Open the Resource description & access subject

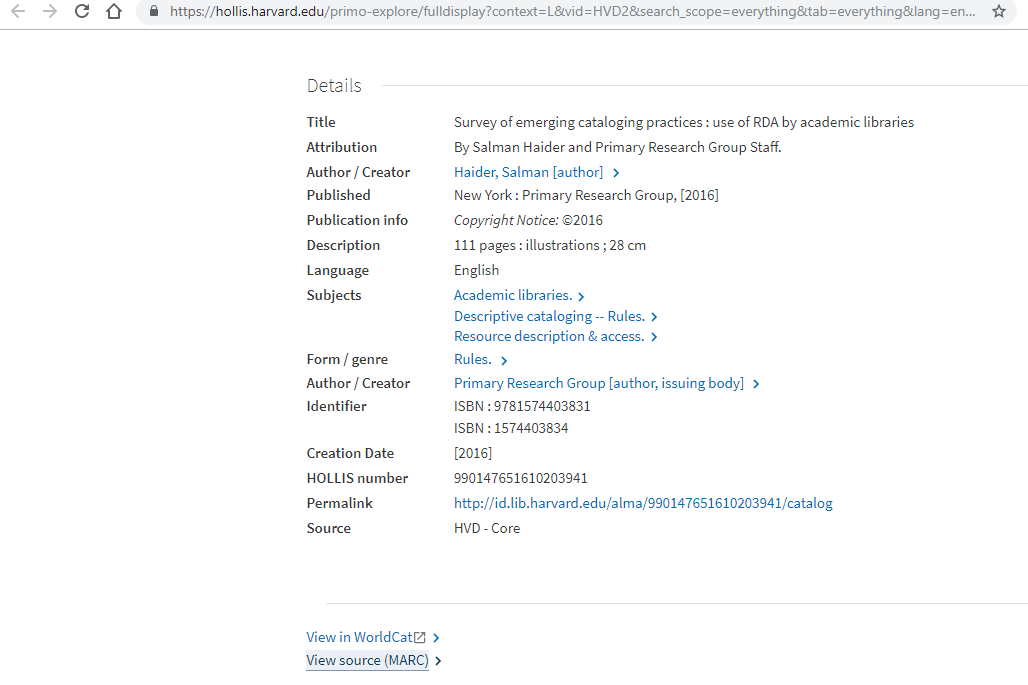pyautogui.click(x=548, y=336)
